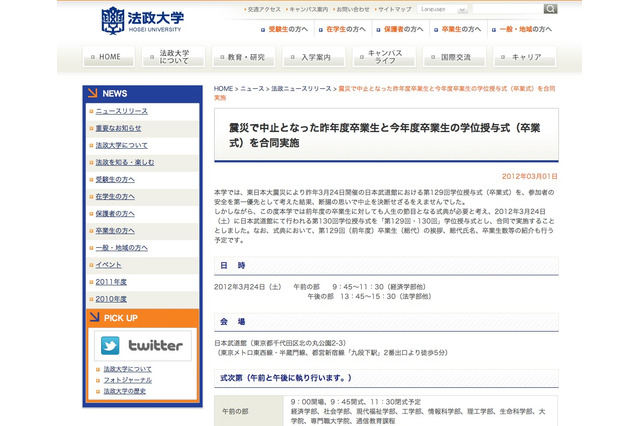Image resolution: width=640 pixels, height=426 pixels.
Task: Open ニュースリリース in the NEWS sidebar
Action: coord(121,111)
